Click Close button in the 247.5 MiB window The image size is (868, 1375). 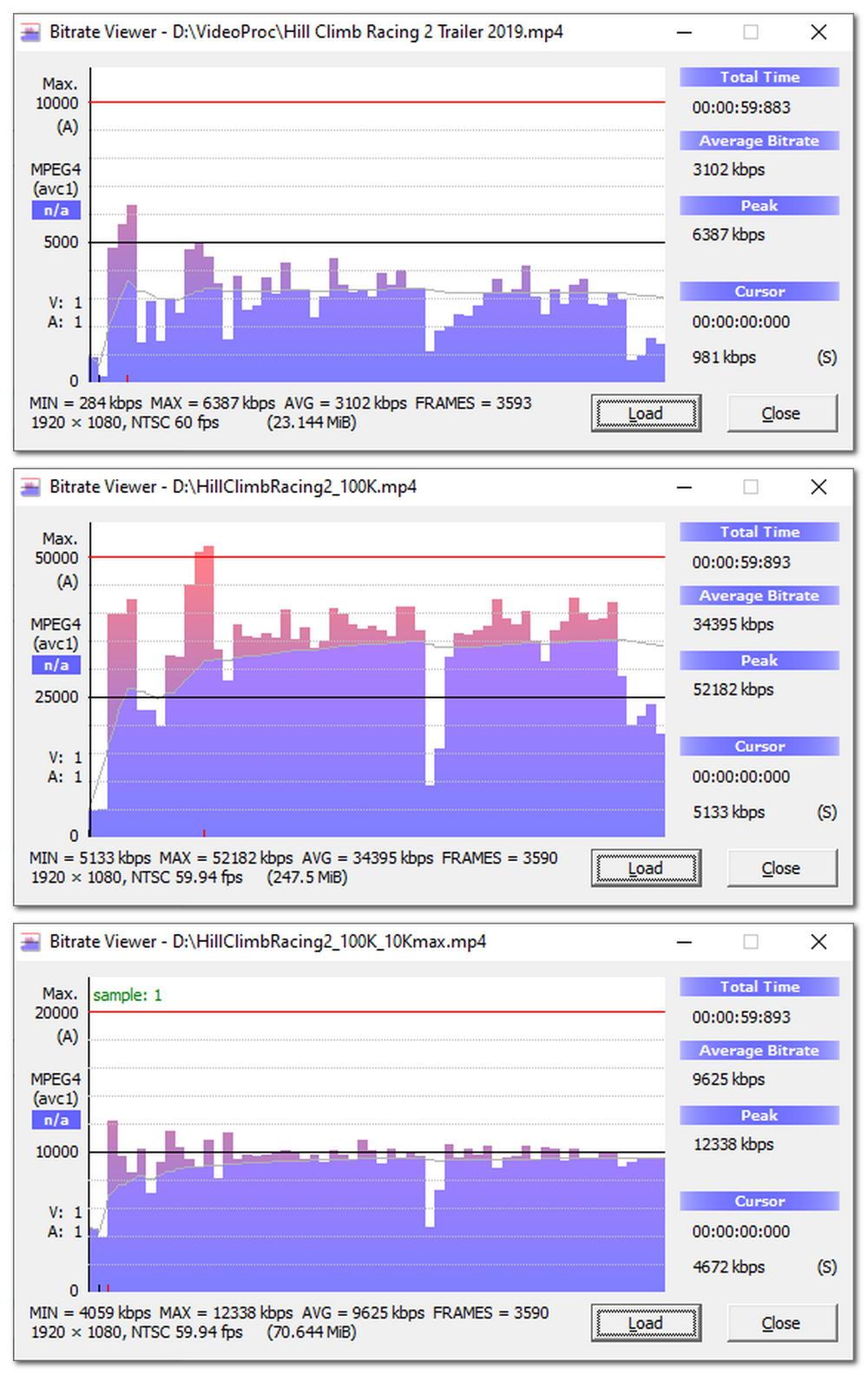coord(781,869)
